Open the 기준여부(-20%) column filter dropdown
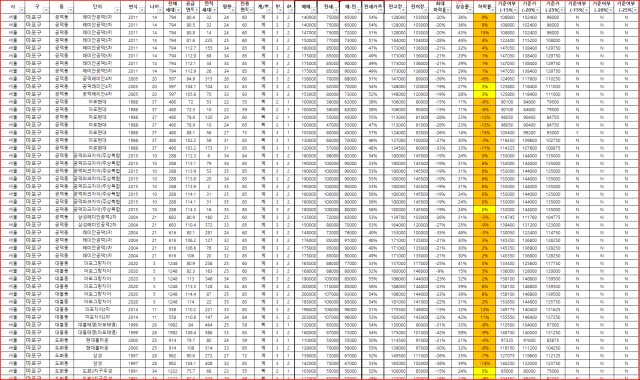This screenshot has height=380, width=640. 610,10
